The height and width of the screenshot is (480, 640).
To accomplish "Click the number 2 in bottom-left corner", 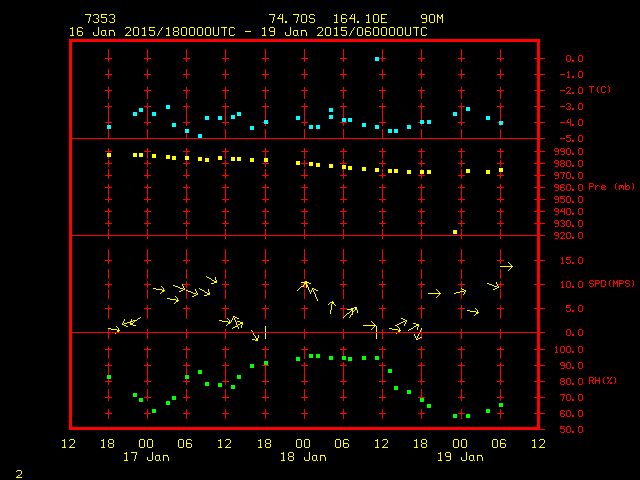I will coord(18,471).
